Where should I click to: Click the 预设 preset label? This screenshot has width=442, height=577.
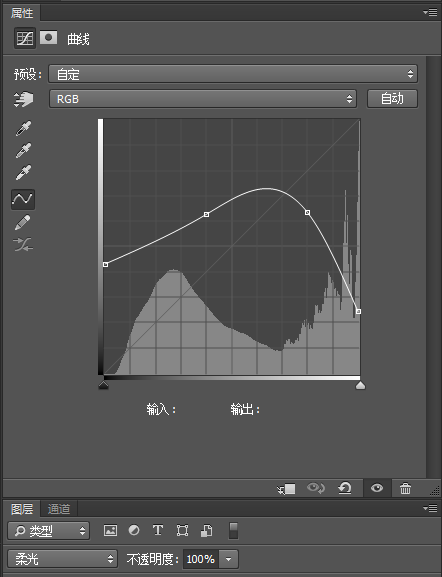click(x=28, y=74)
